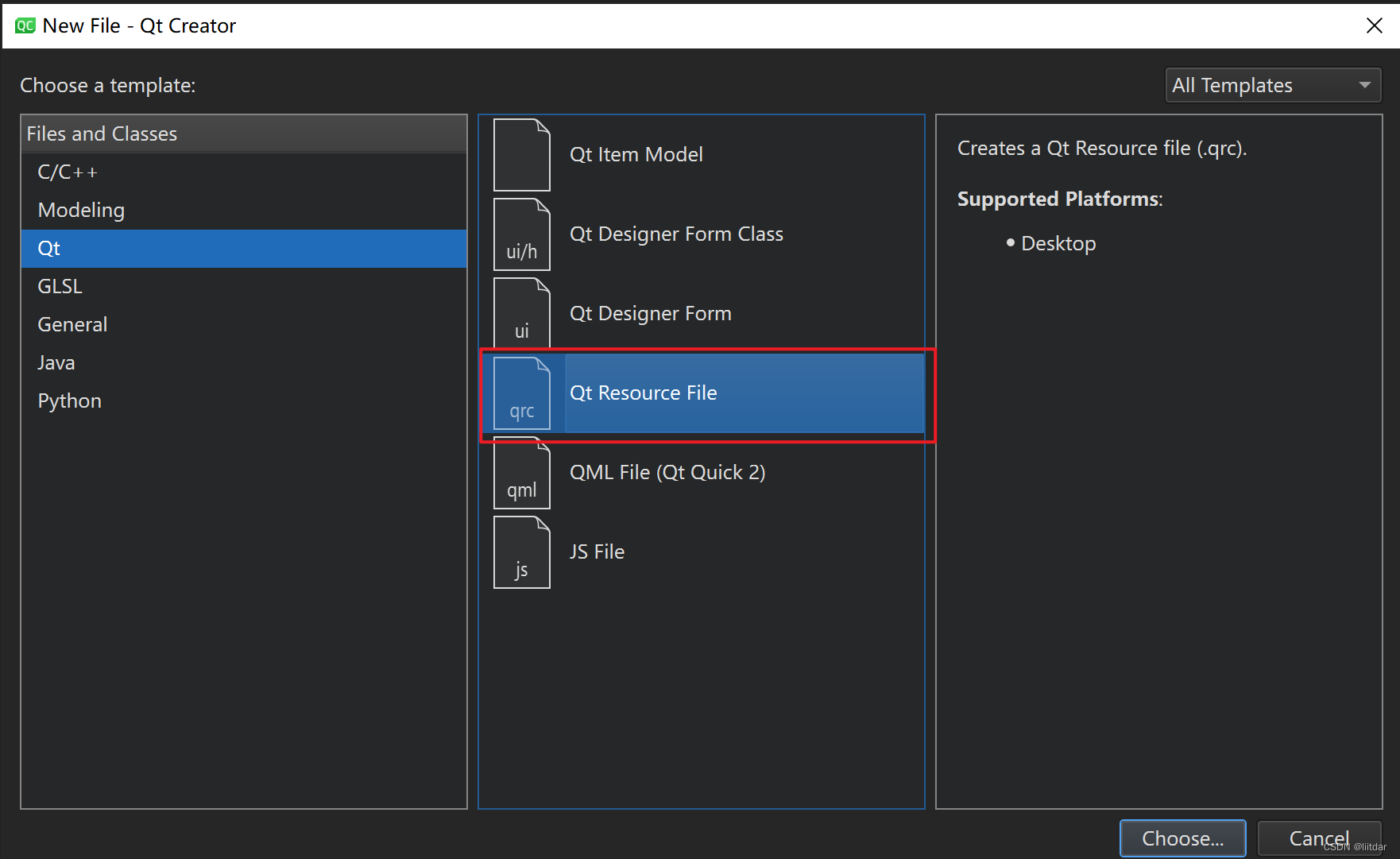This screenshot has height=859, width=1400.
Task: Click the qml file icon
Action: click(x=522, y=473)
